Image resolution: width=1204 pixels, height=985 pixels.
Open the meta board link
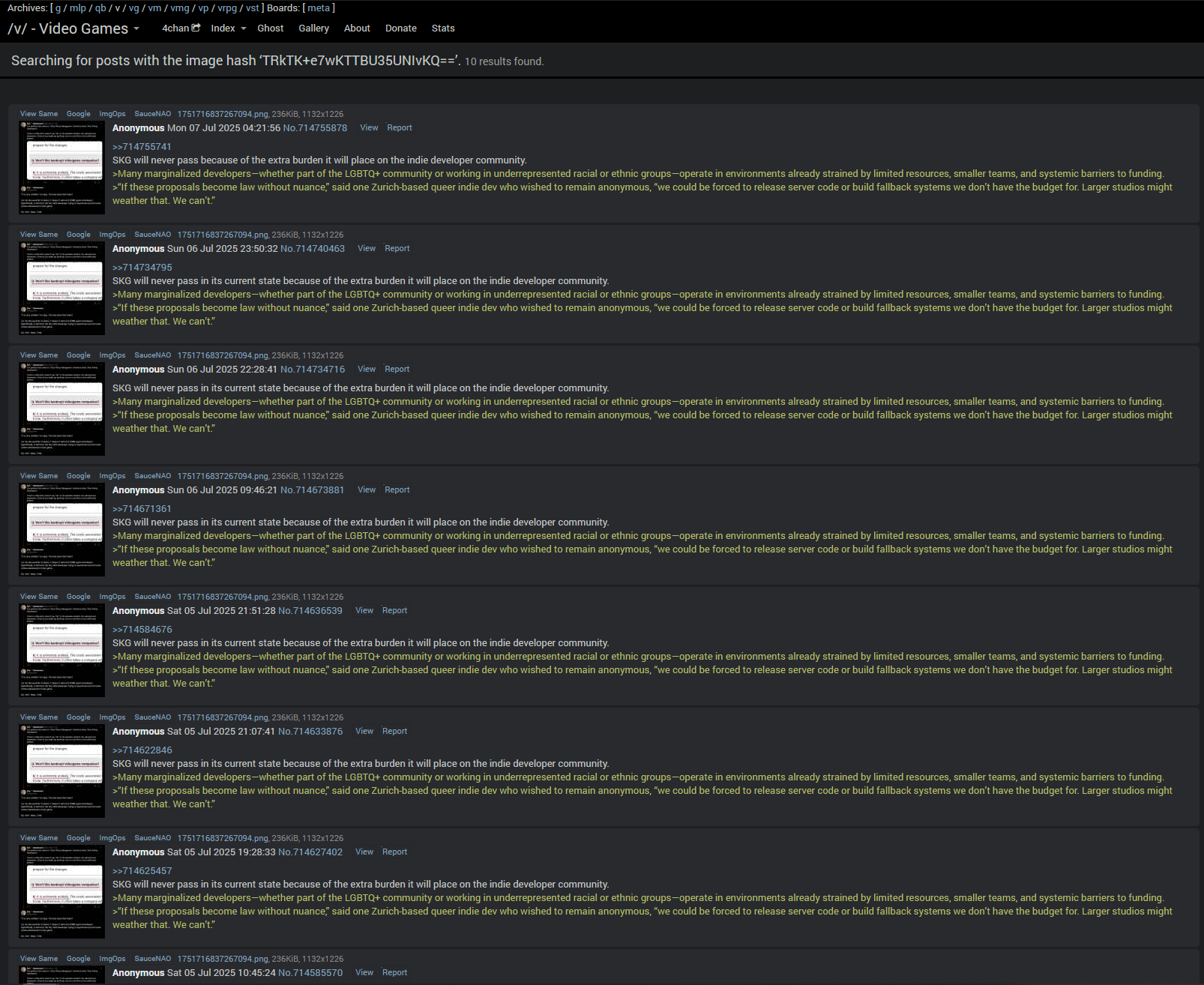(319, 8)
